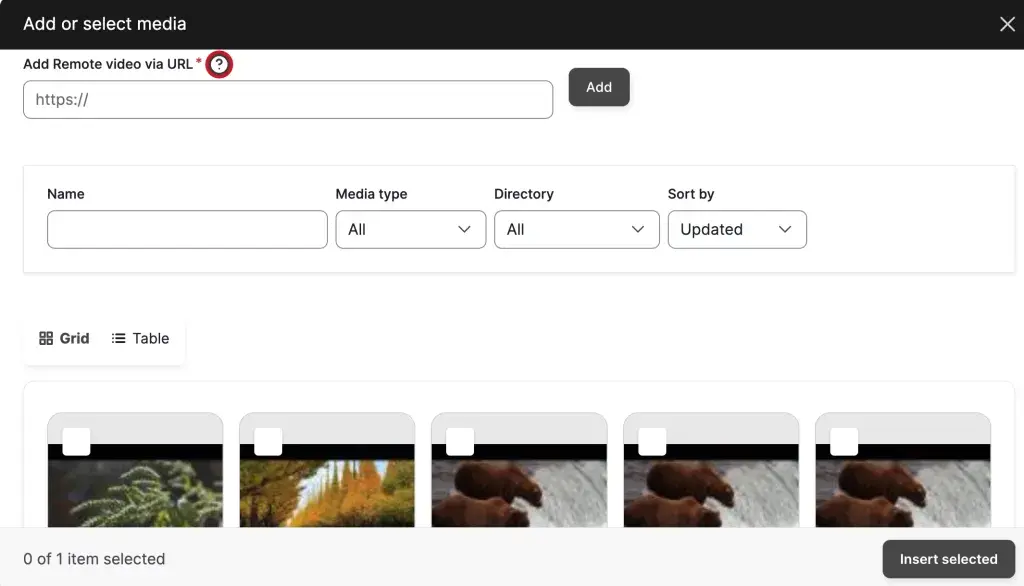The image size is (1024, 586).
Task: Click the Table list icon
Action: (118, 338)
